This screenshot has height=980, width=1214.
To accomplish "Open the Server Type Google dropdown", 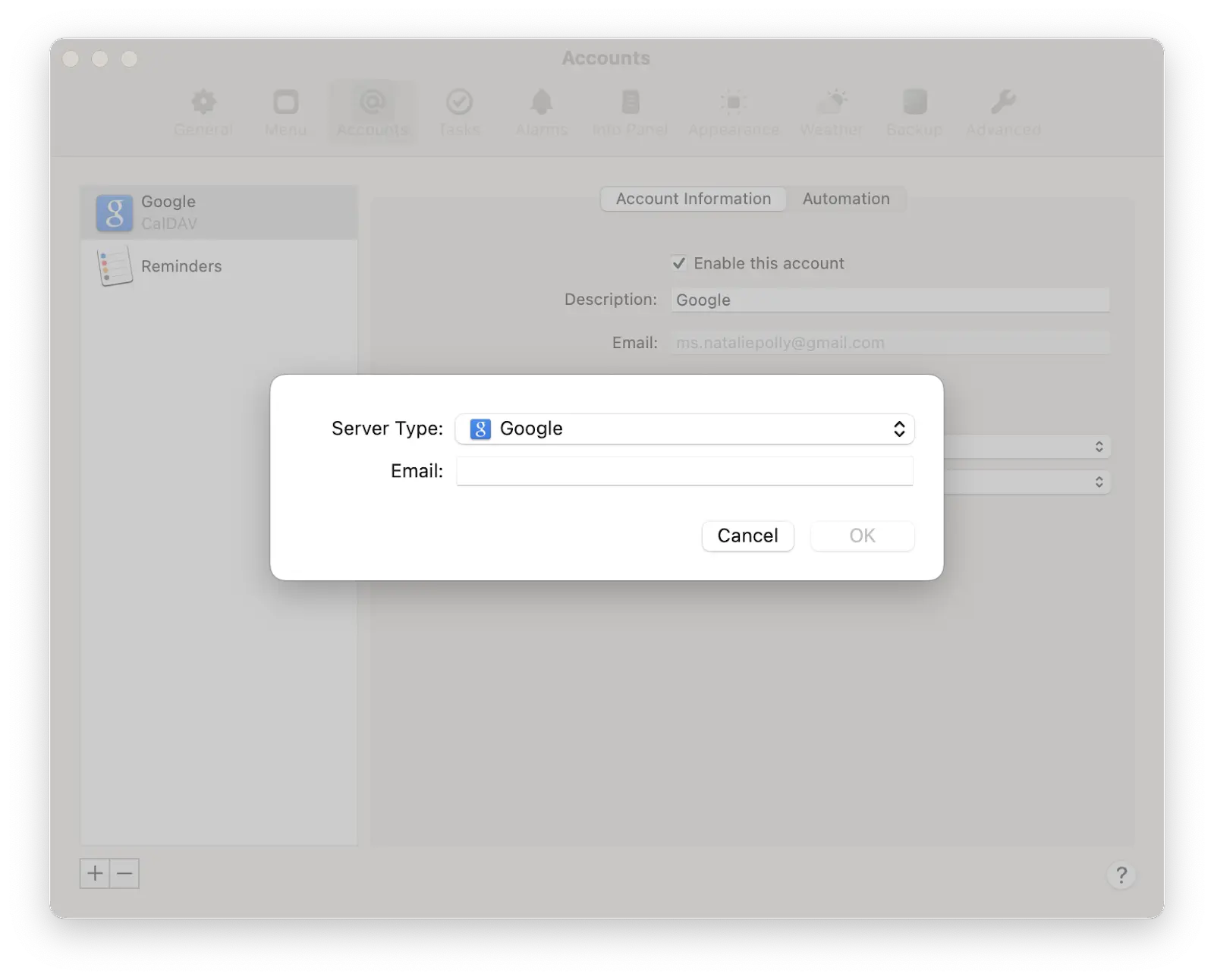I will [x=684, y=429].
